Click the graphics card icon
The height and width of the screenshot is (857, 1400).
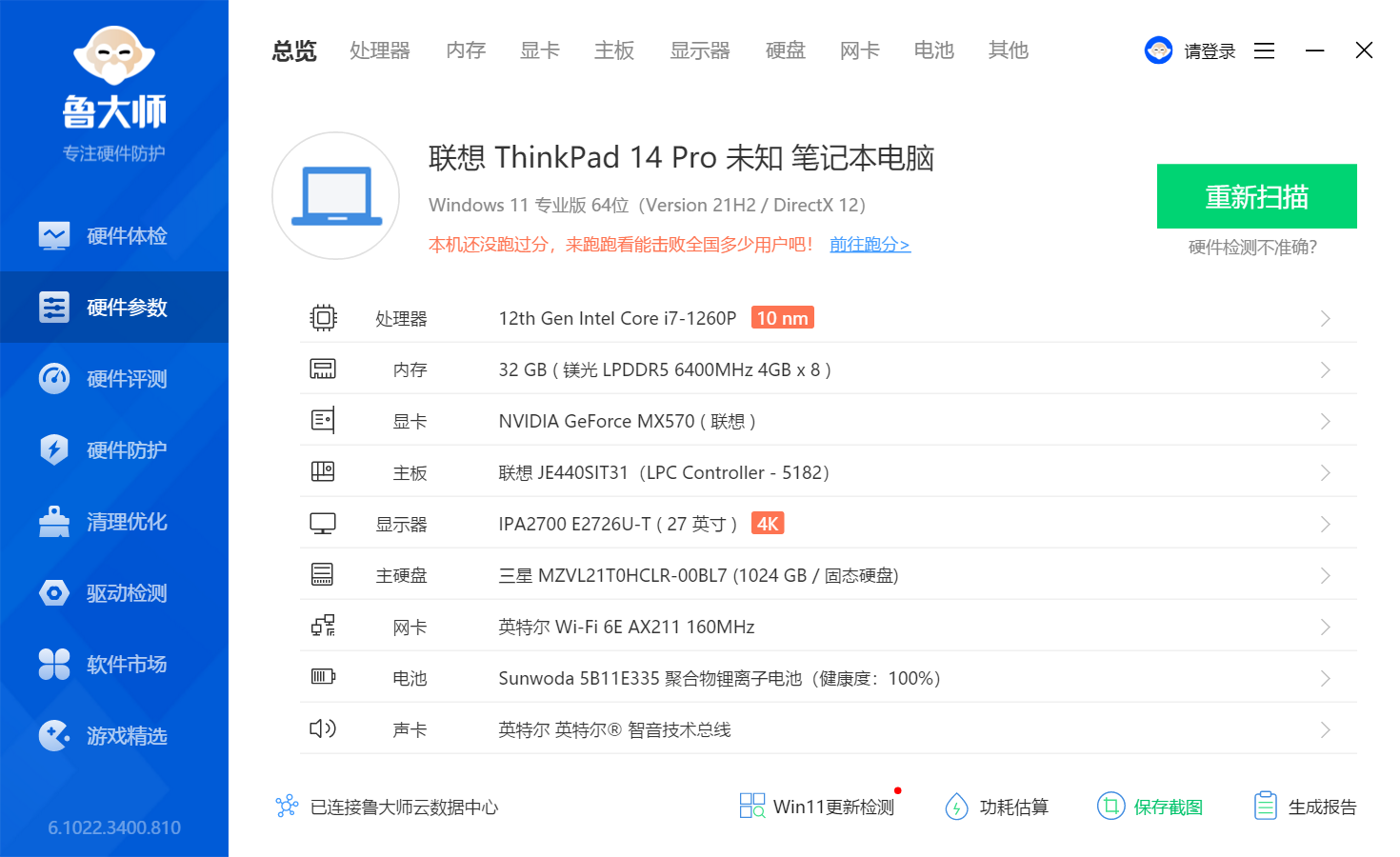[323, 420]
